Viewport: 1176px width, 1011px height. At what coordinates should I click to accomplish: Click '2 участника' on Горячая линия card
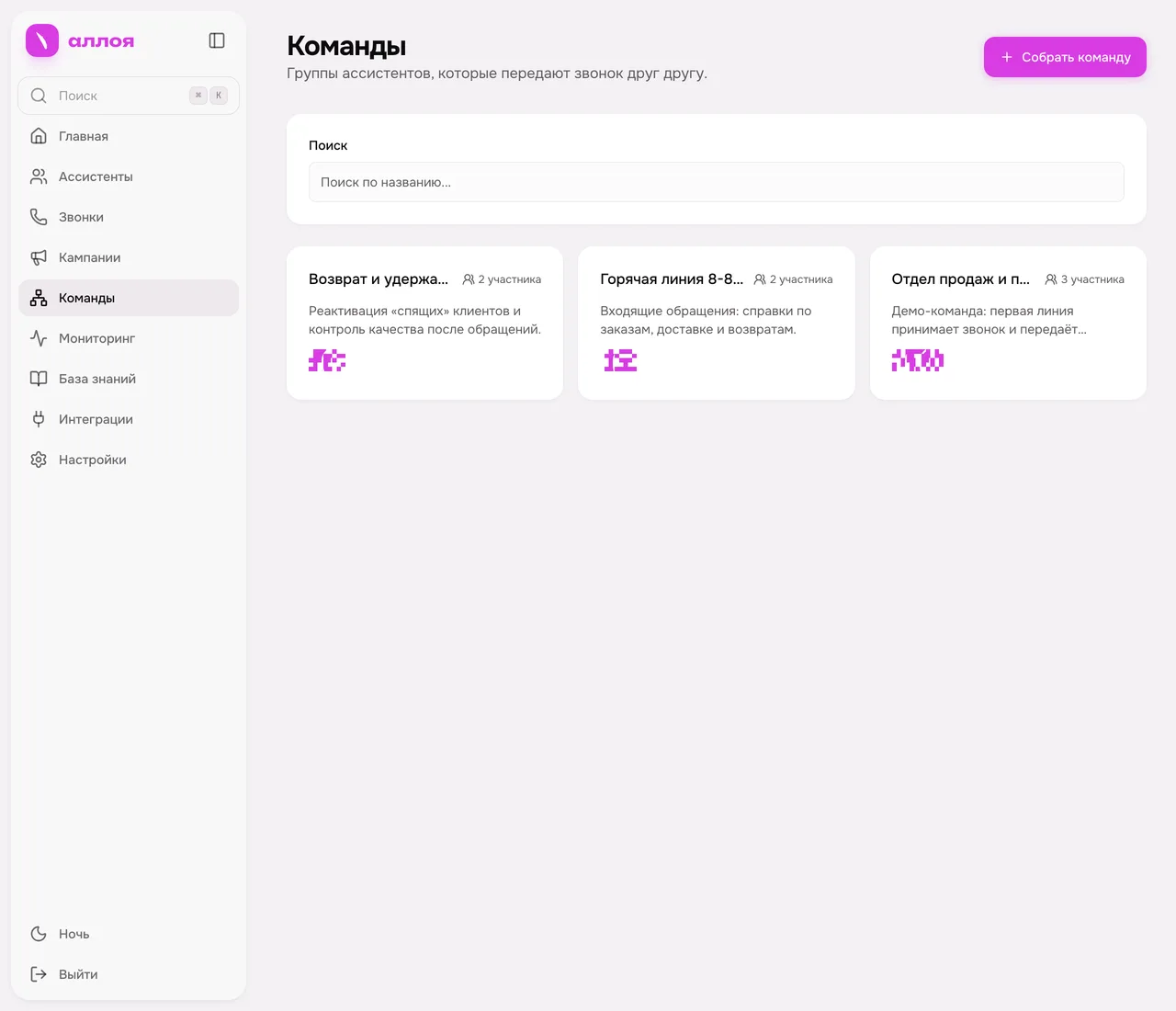point(801,279)
